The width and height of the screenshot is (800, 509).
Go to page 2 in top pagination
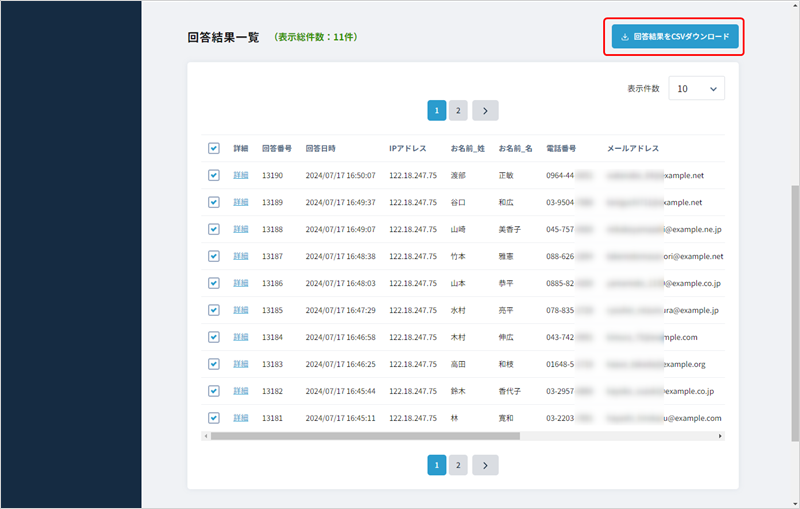(458, 111)
